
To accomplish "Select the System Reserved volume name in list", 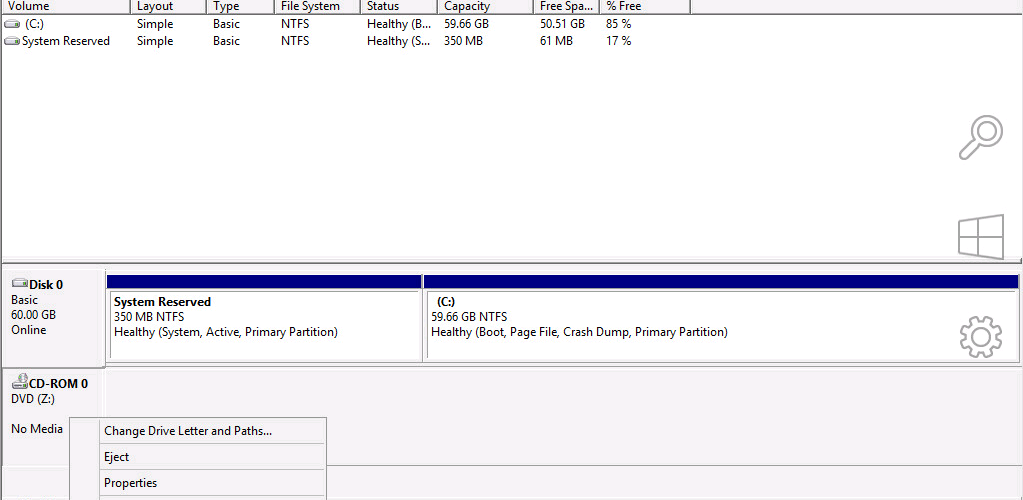I will point(65,41).
